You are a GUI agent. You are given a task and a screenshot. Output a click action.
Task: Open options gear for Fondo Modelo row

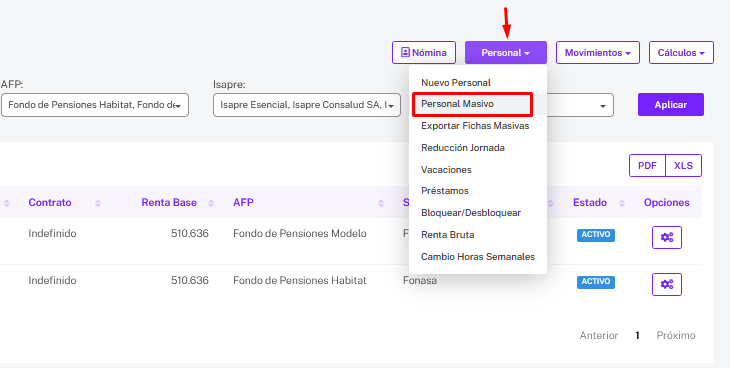(x=667, y=238)
